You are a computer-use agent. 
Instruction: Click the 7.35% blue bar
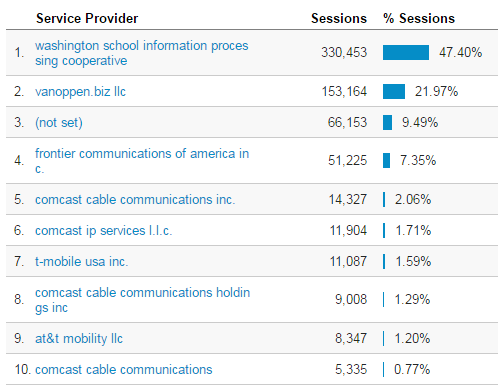[x=386, y=161]
